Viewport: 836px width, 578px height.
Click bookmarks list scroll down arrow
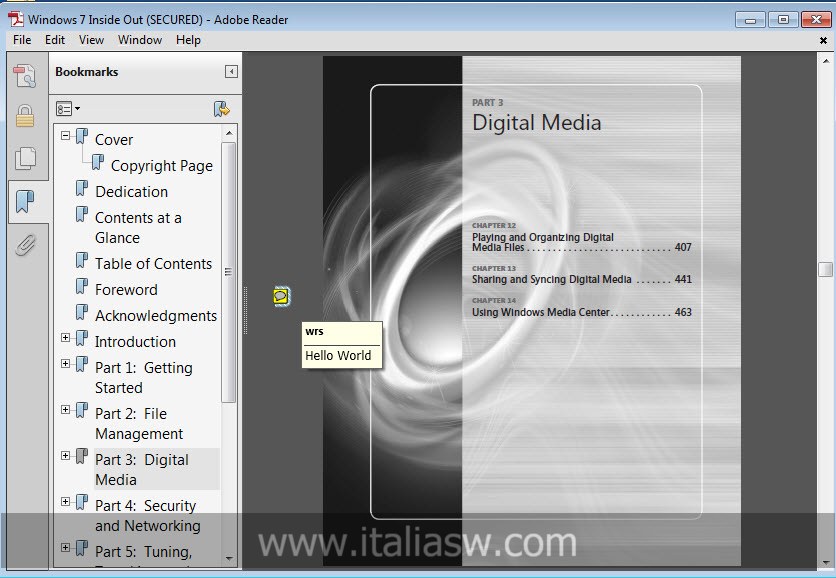tap(229, 559)
